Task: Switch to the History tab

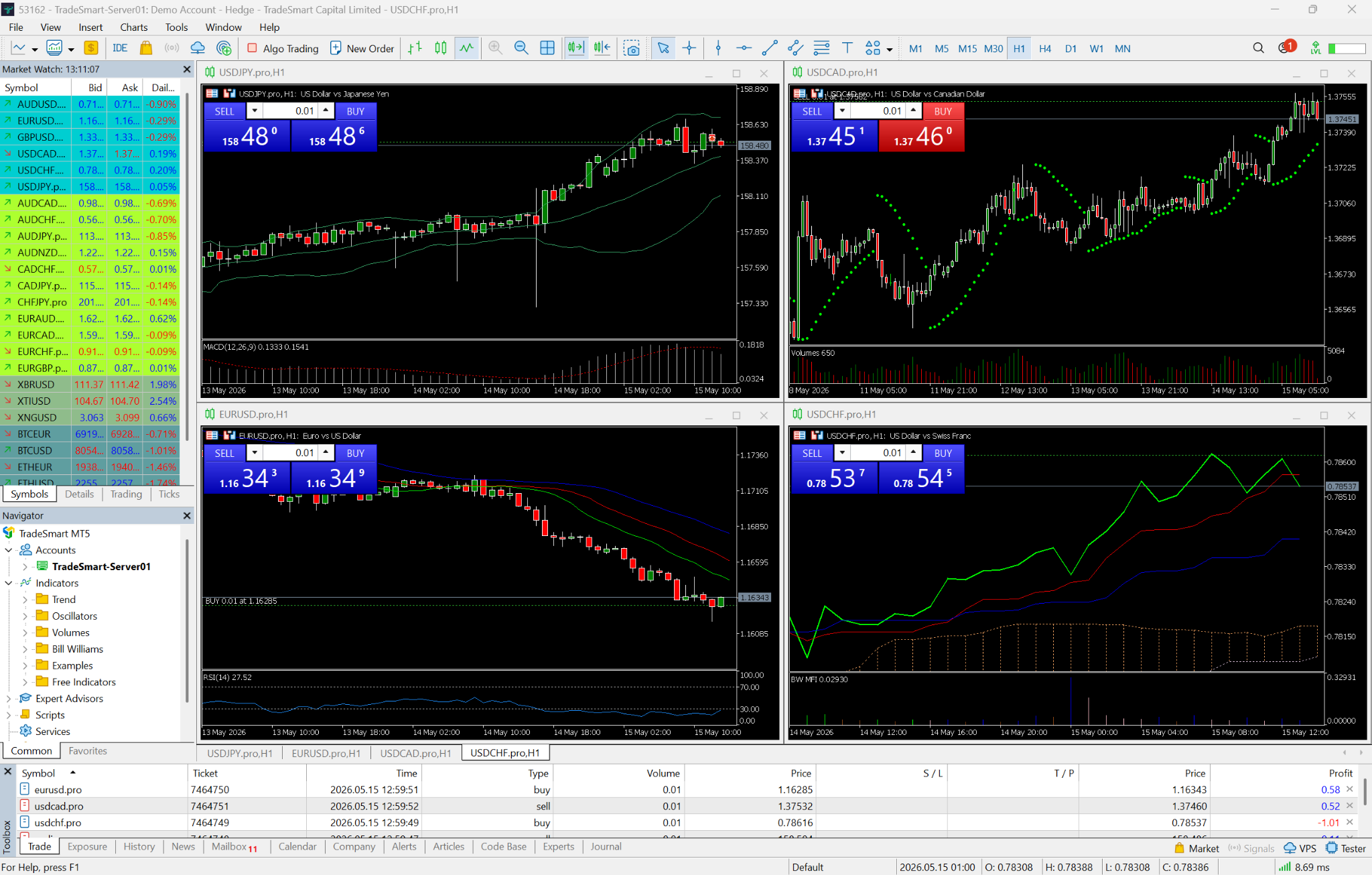Action: tap(139, 847)
